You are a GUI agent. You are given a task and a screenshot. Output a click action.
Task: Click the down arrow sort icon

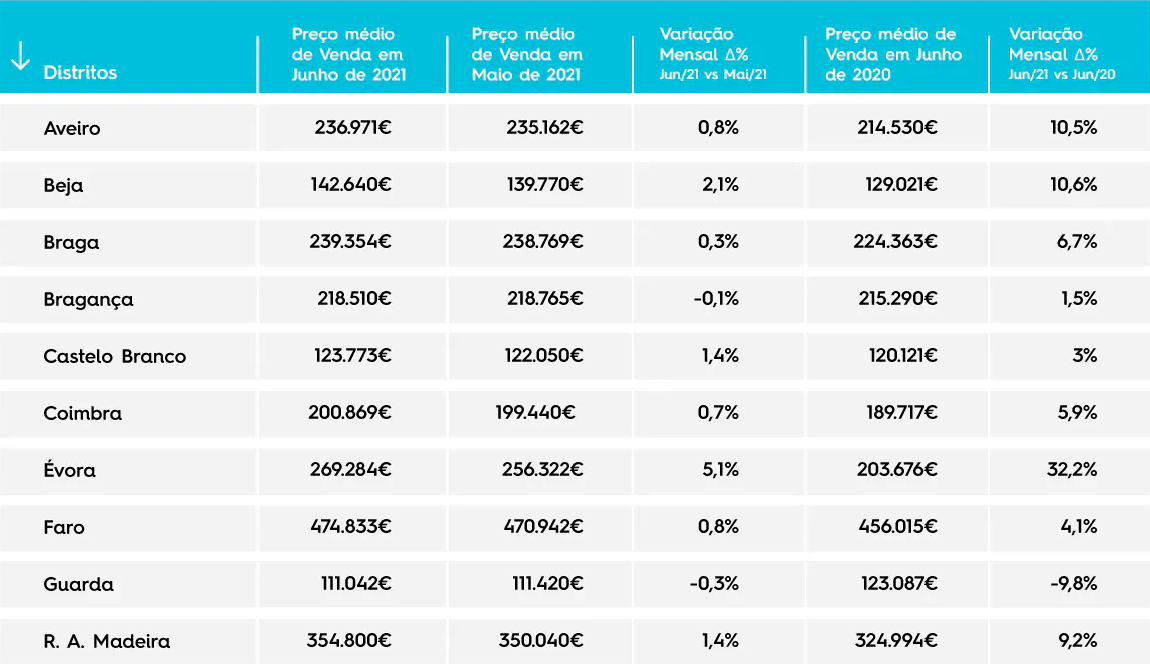tap(20, 57)
